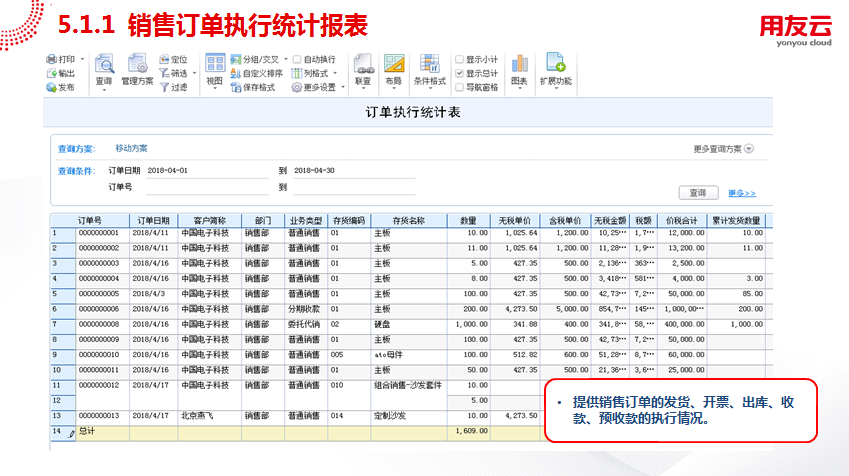Click the 更多>> link
This screenshot has width=849, height=476.
pyautogui.click(x=741, y=192)
